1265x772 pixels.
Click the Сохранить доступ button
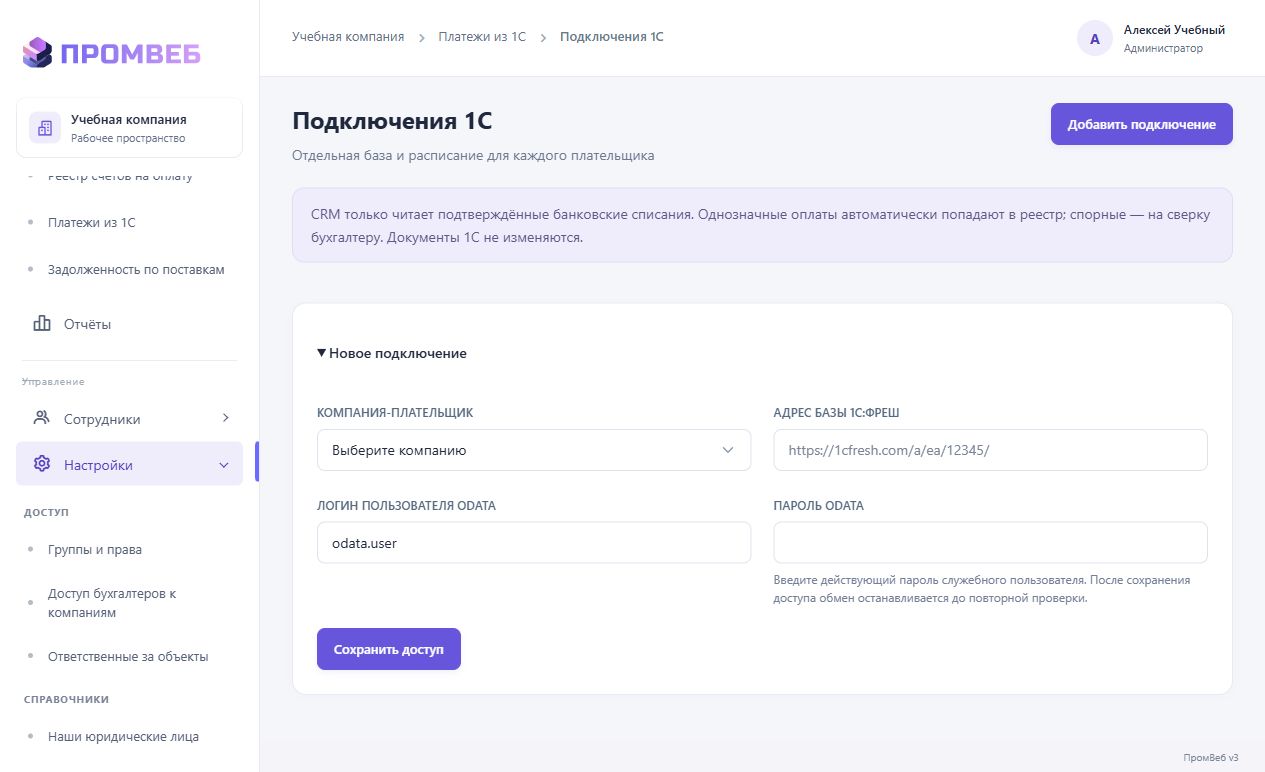[x=389, y=649]
